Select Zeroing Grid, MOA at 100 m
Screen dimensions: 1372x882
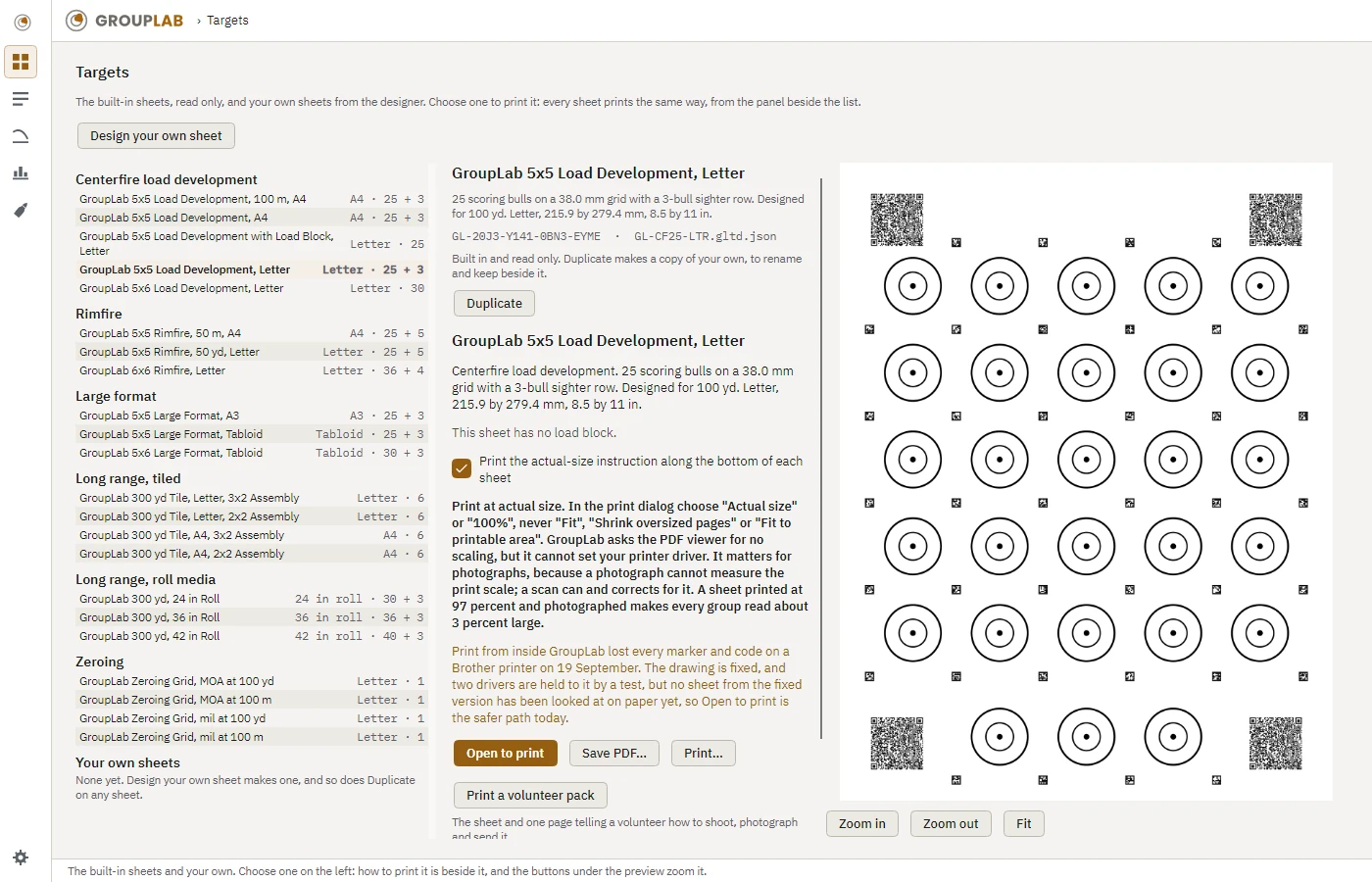[x=252, y=700]
